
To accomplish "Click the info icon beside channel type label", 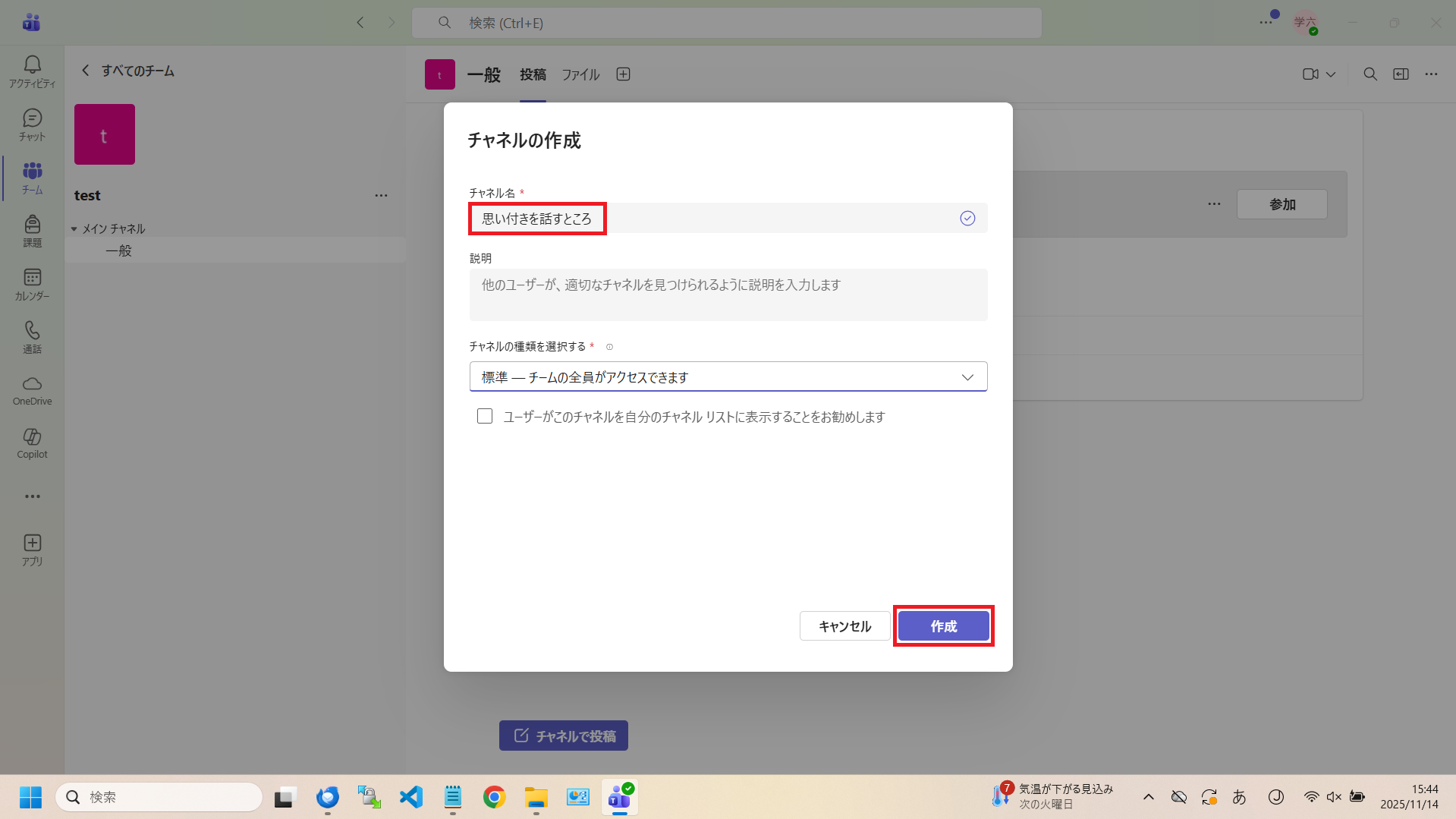I will point(609,347).
